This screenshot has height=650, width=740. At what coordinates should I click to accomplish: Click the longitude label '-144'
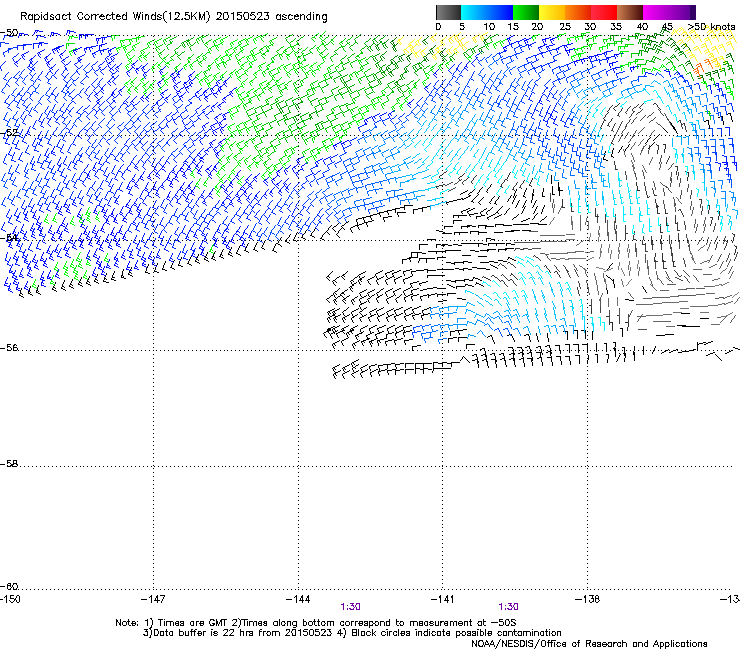(298, 599)
